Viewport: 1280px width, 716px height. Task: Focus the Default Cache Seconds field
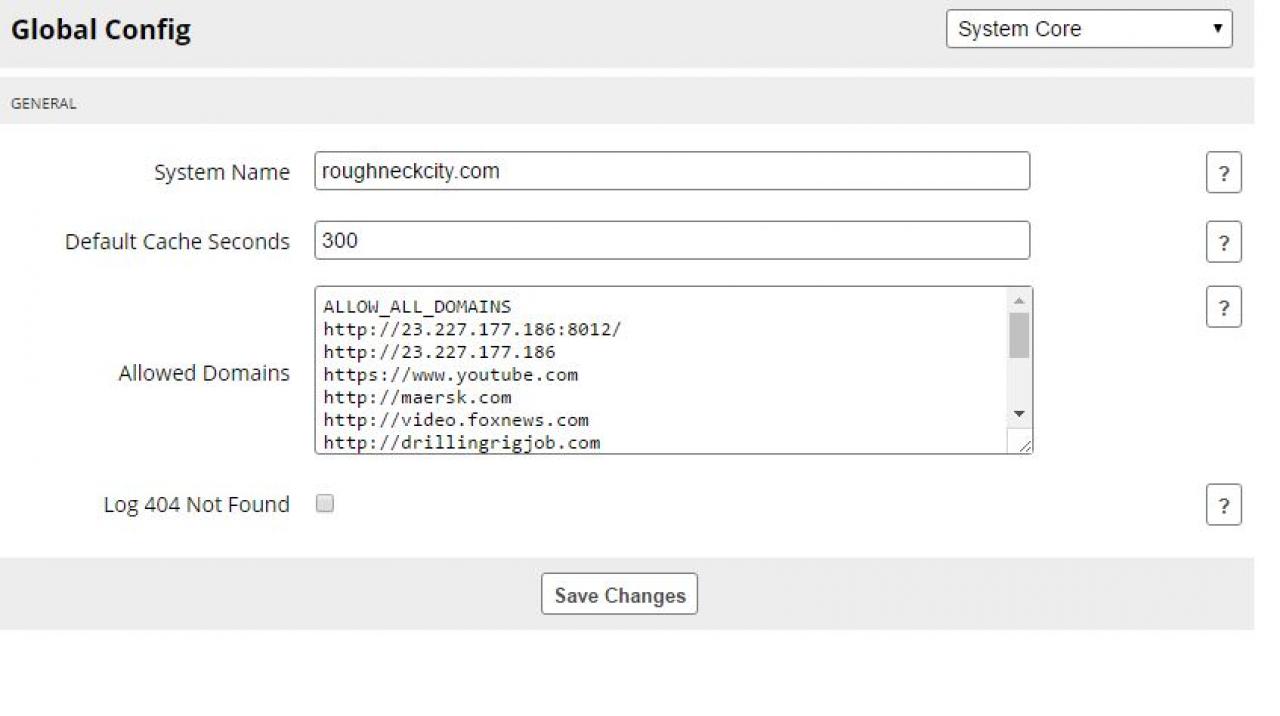coord(671,241)
